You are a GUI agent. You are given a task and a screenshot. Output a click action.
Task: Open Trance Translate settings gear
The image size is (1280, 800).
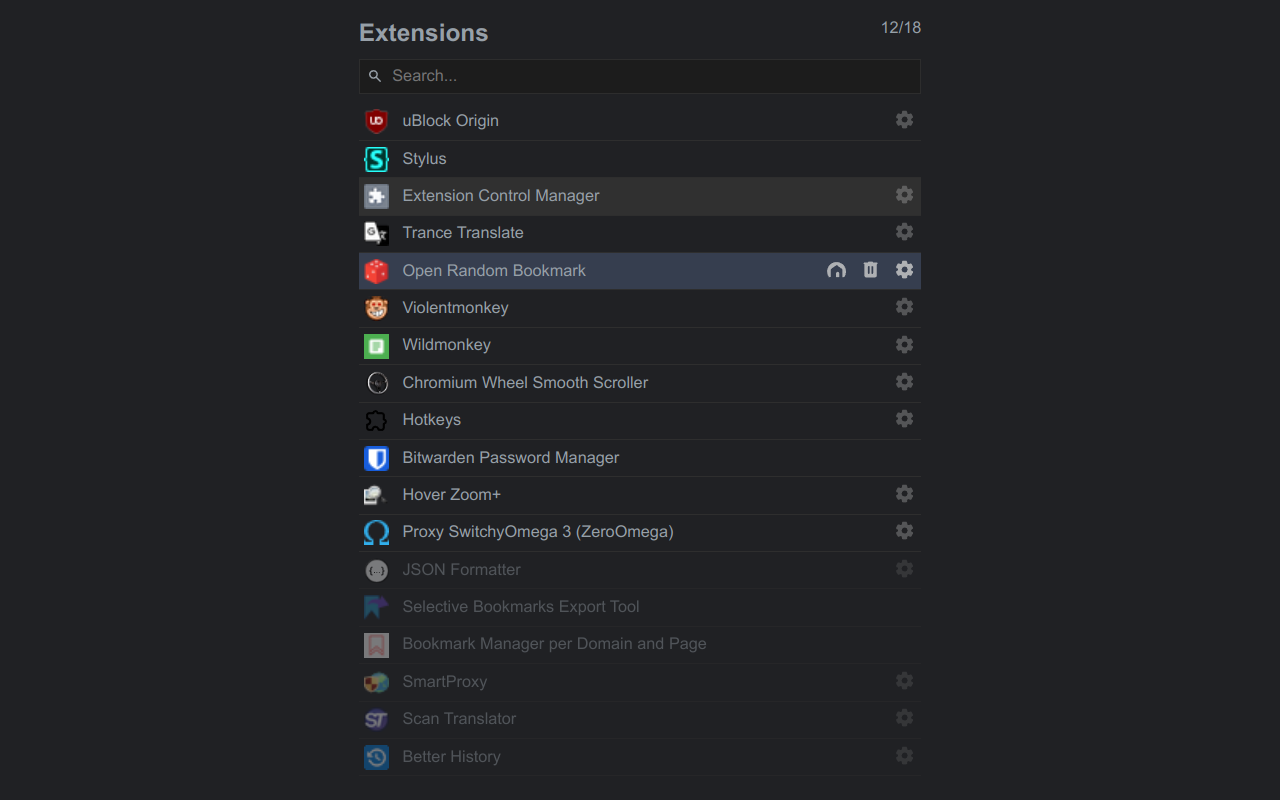click(x=904, y=232)
